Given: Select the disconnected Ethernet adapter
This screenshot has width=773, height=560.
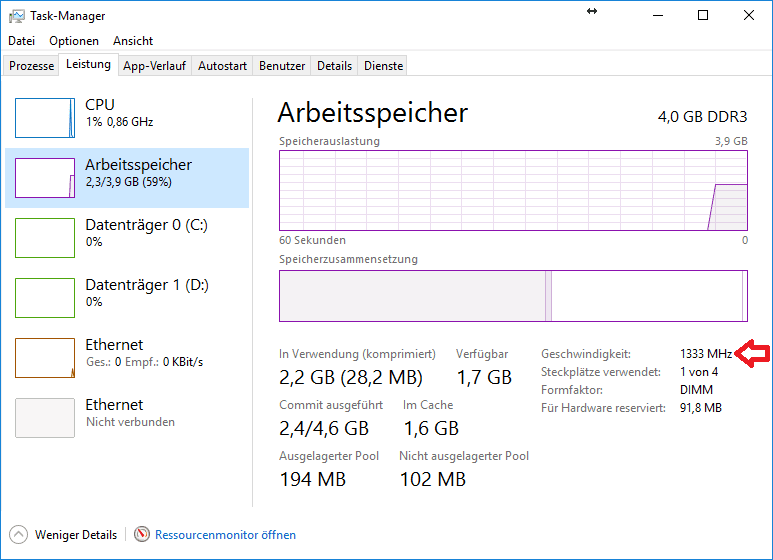Looking at the screenshot, I should [x=45, y=418].
